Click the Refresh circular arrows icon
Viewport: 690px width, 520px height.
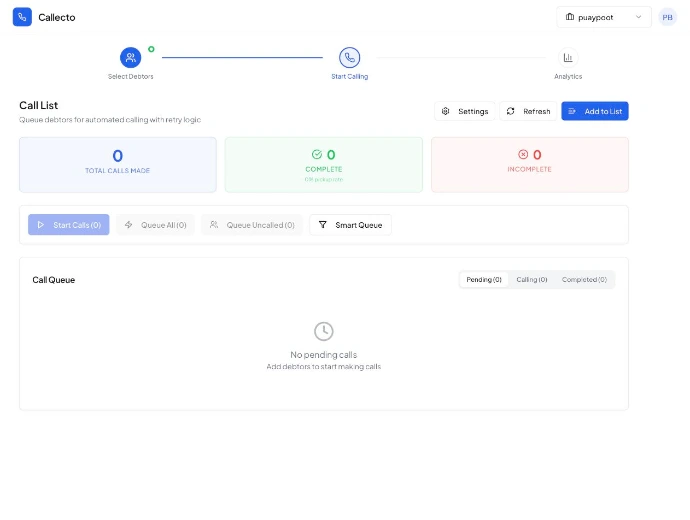tap(510, 111)
